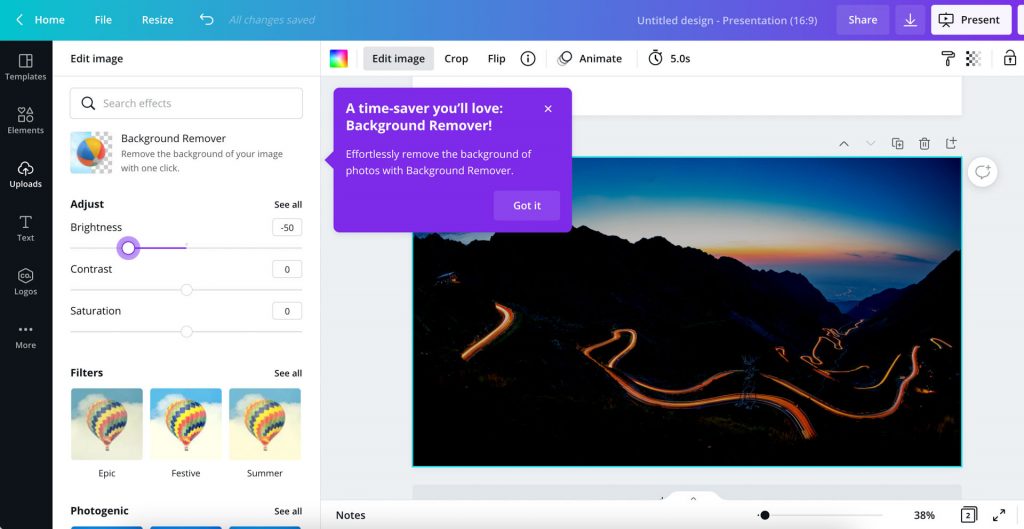The height and width of the screenshot is (529, 1024).
Task: Click the duplicate page icon
Action: click(898, 144)
